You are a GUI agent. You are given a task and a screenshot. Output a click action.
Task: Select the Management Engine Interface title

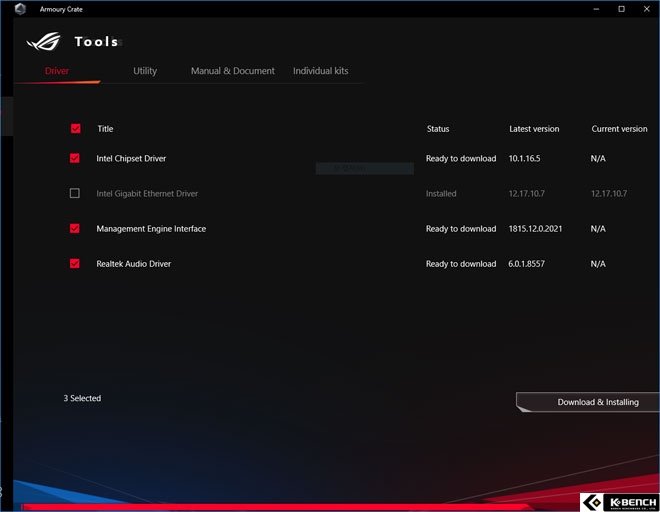151,229
